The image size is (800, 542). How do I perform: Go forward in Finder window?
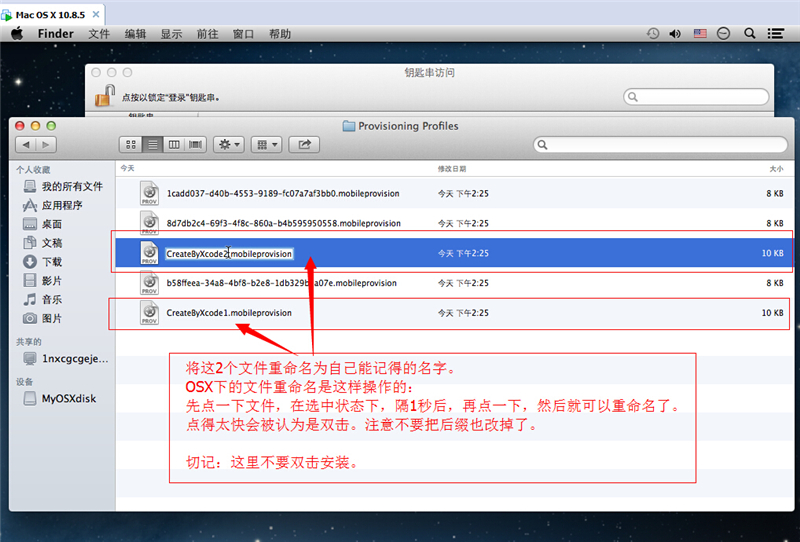tap(46, 145)
